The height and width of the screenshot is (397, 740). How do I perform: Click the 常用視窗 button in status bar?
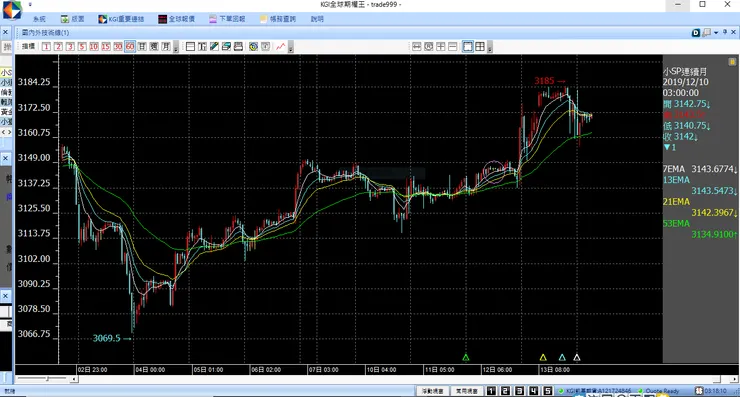coord(466,391)
